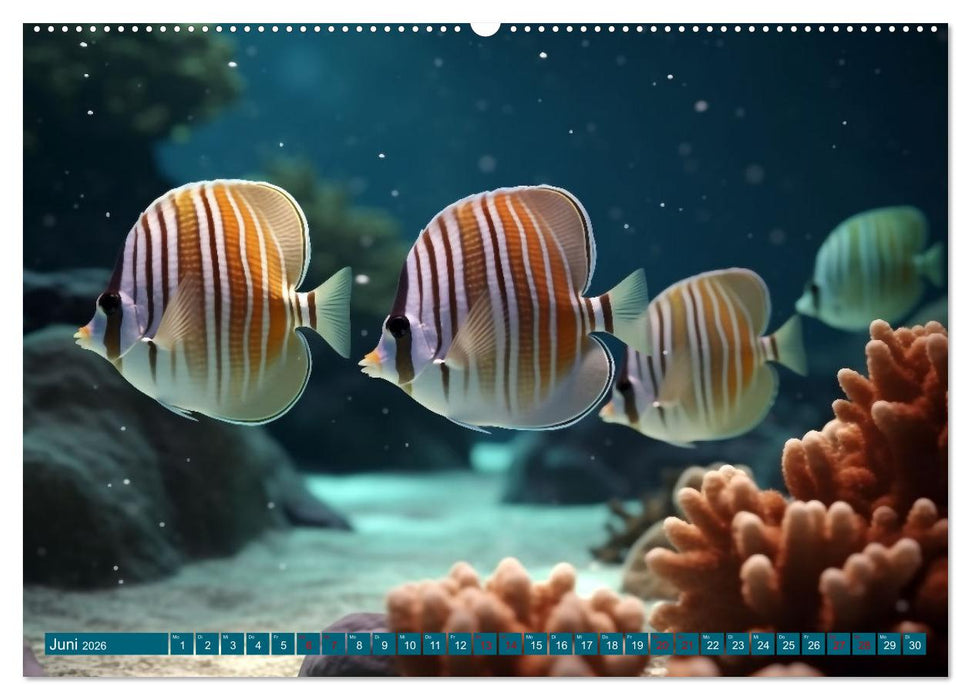
Task: Choose date 24 in the calendar row
Action: pos(763,644)
